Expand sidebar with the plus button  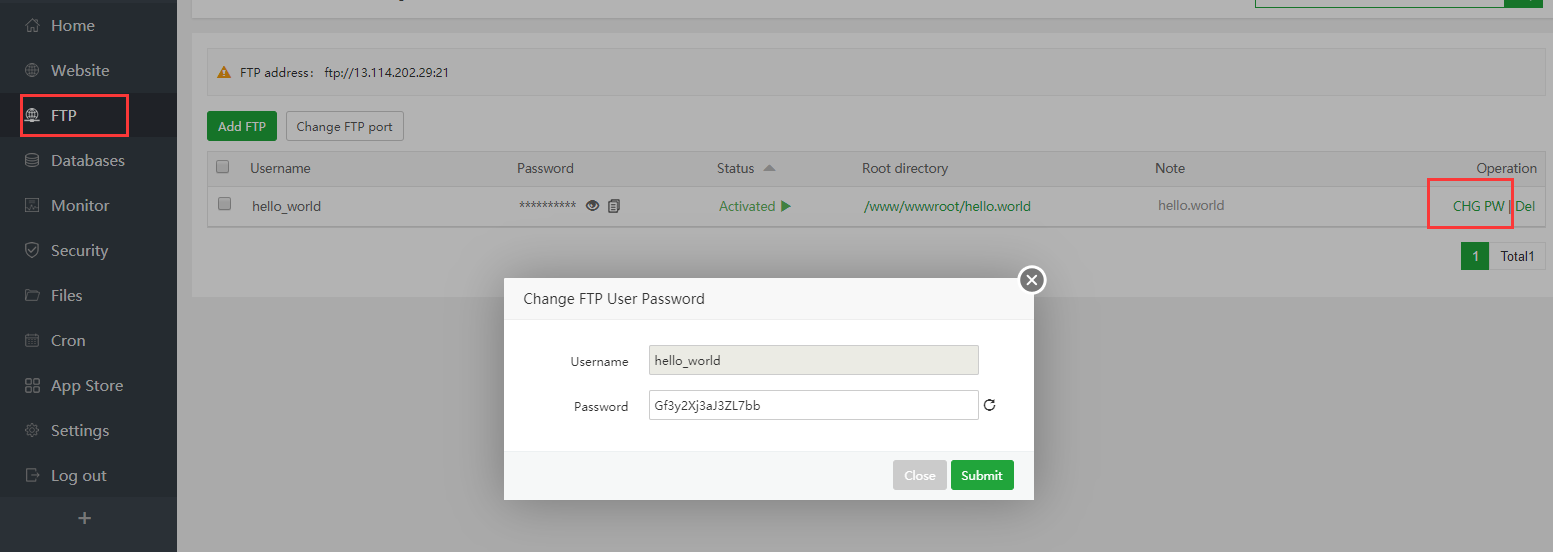tap(85, 518)
